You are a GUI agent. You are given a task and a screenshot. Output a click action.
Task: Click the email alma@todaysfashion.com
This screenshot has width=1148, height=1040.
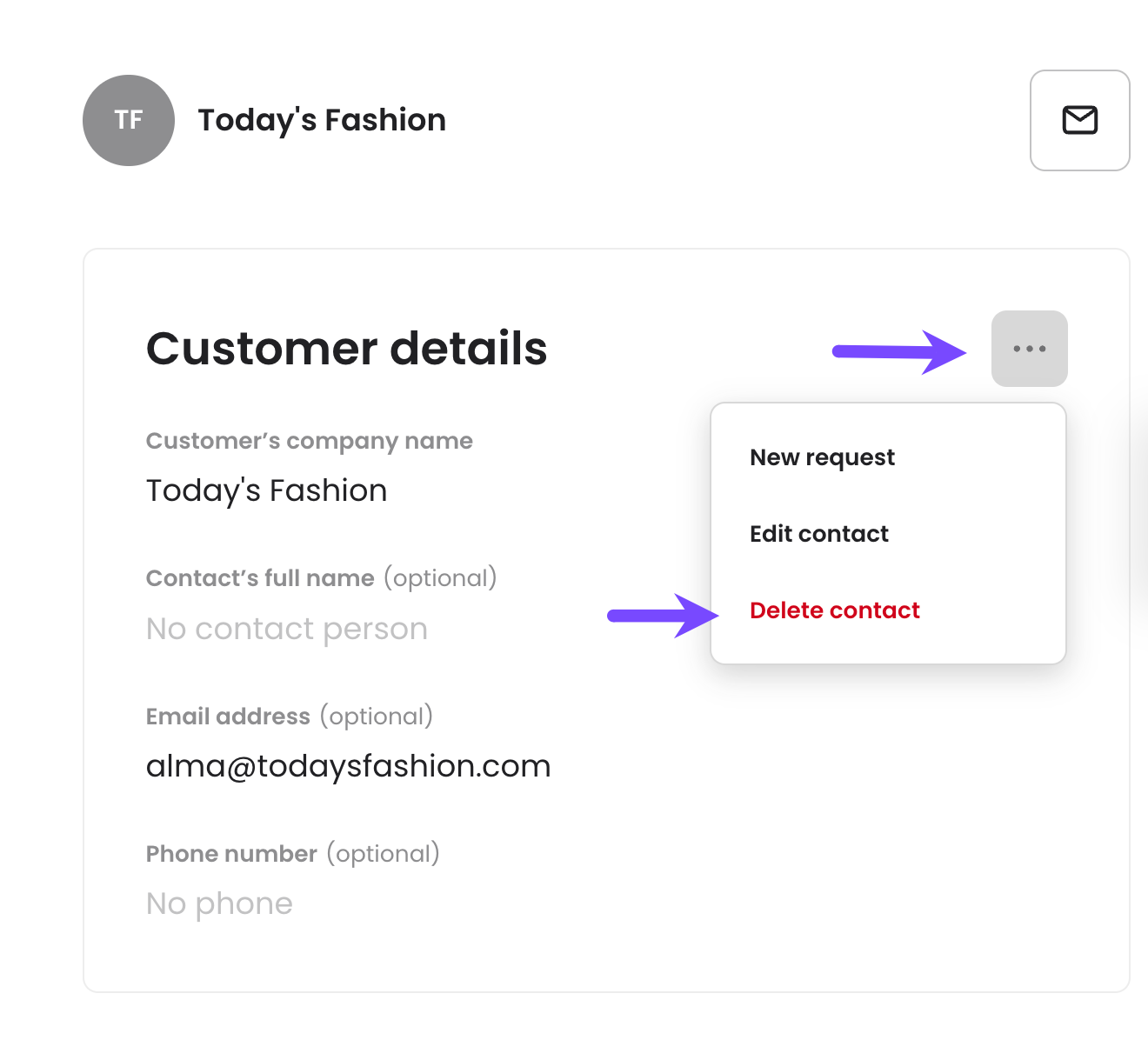(348, 766)
